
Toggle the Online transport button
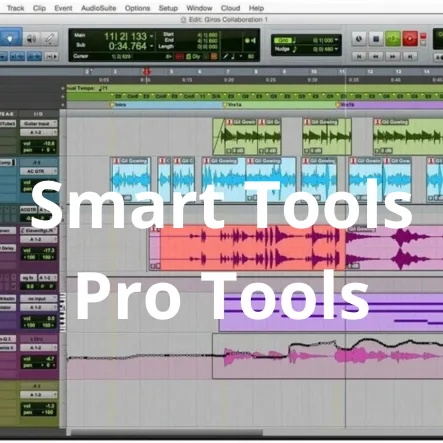tap(359, 39)
